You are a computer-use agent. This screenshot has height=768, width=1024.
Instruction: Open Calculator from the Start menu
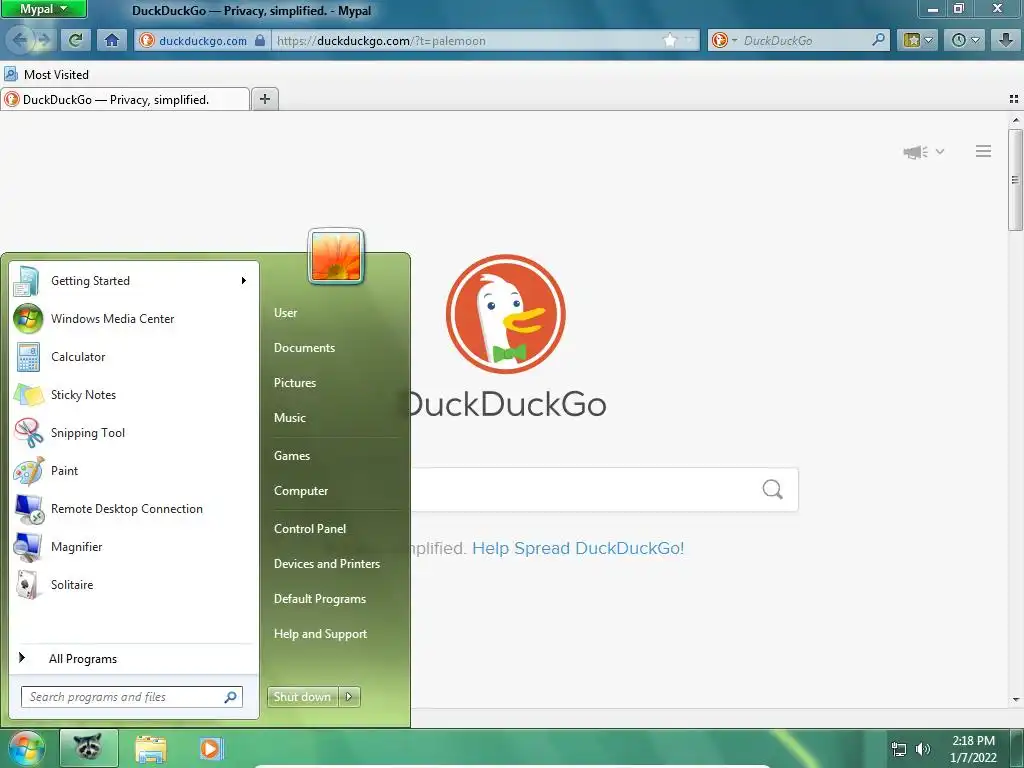tap(133, 357)
